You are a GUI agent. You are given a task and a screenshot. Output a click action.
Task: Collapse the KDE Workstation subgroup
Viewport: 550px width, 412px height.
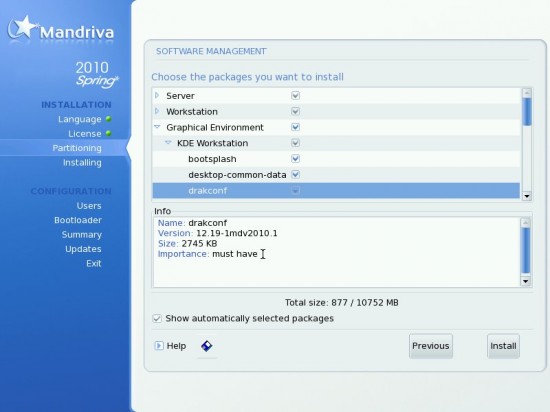point(168,142)
